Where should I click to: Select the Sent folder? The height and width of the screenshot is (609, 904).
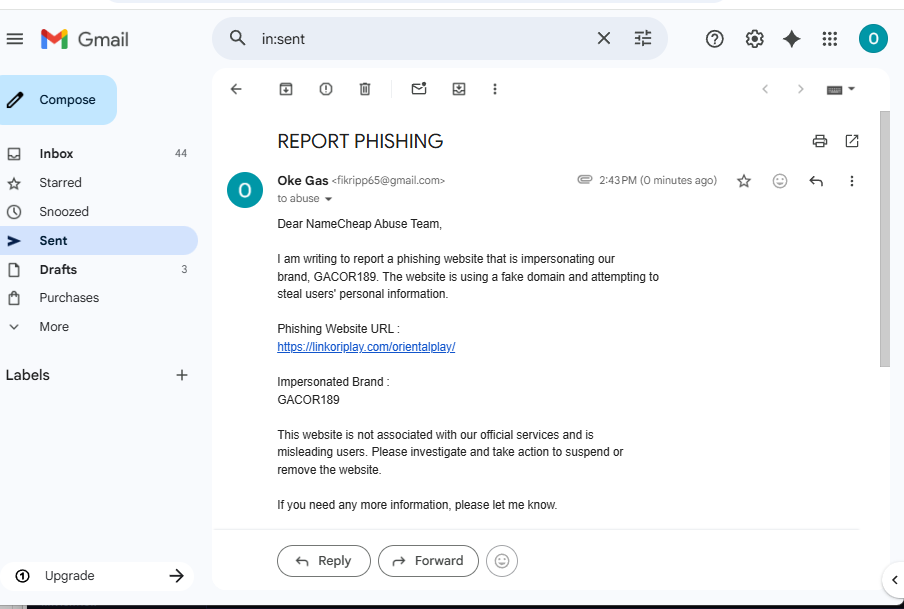click(x=98, y=240)
